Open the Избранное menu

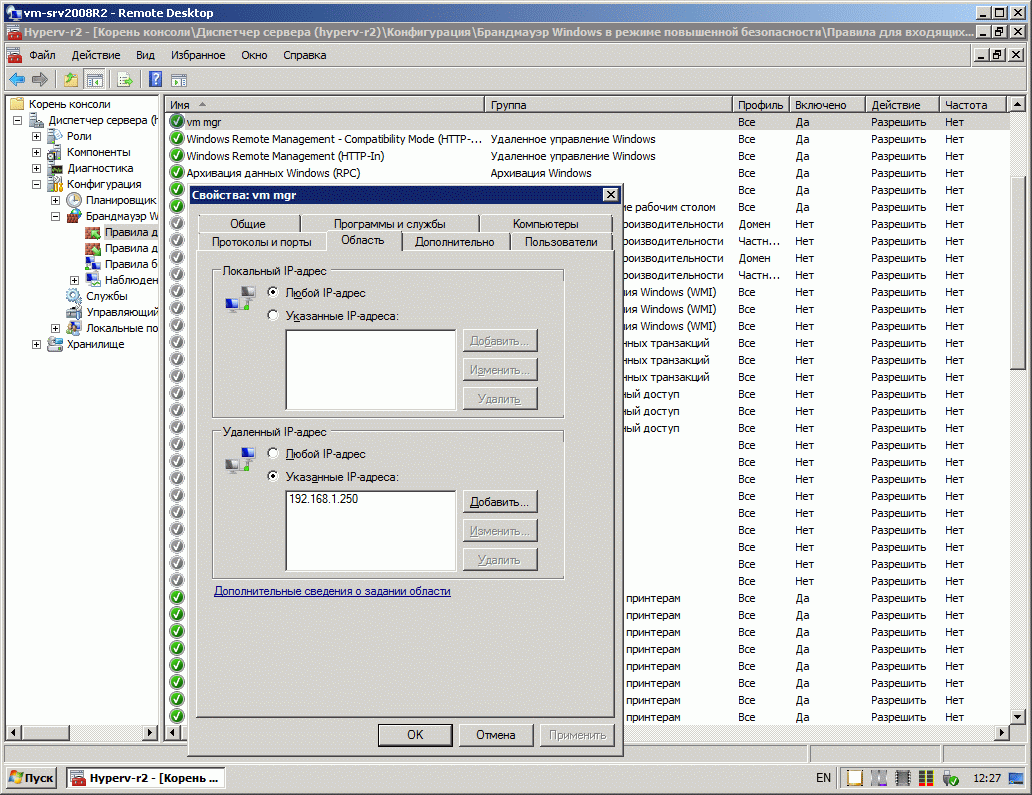(198, 55)
